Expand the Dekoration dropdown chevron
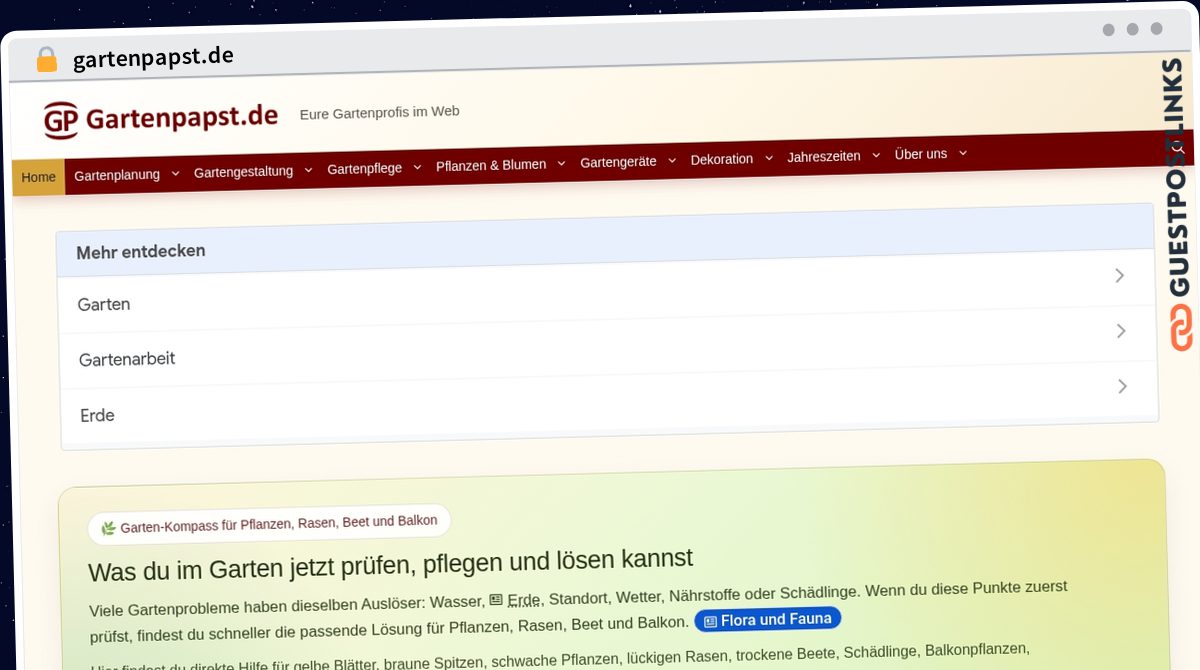The image size is (1200, 670). point(768,157)
